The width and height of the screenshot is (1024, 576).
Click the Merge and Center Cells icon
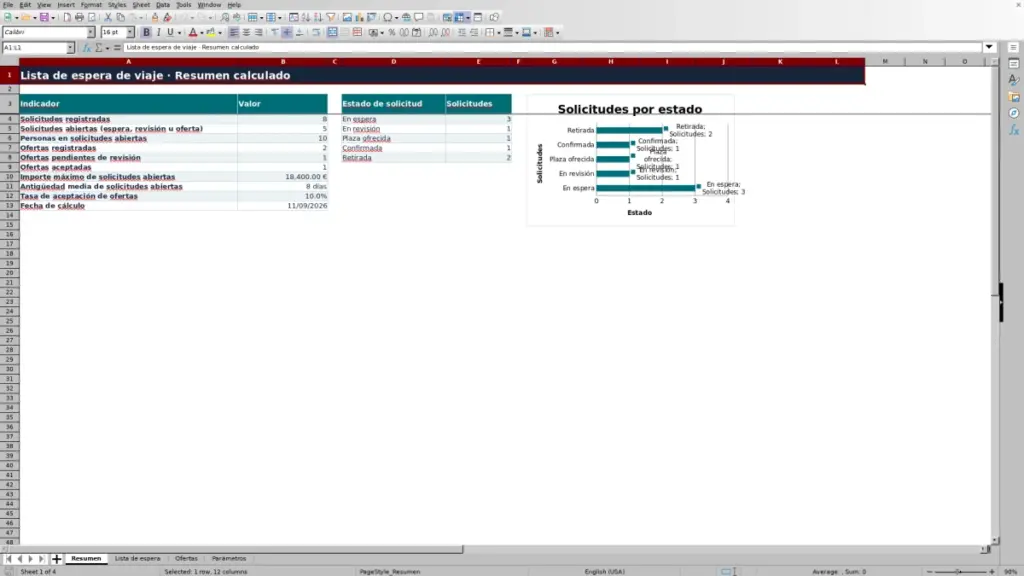tap(332, 33)
